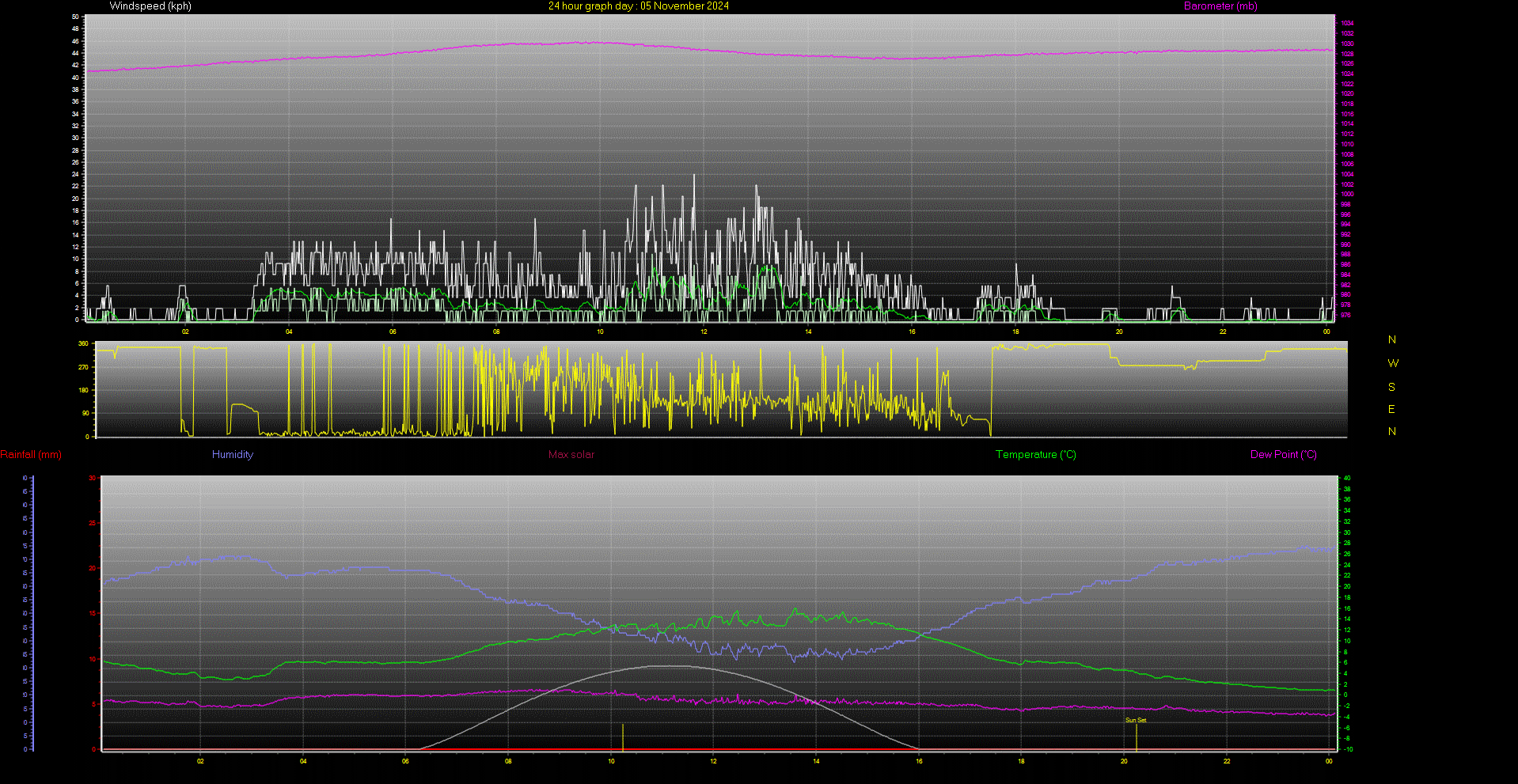Click the "50" value on the windspeed axis
Screen dimensions: 1518x784
75,17
